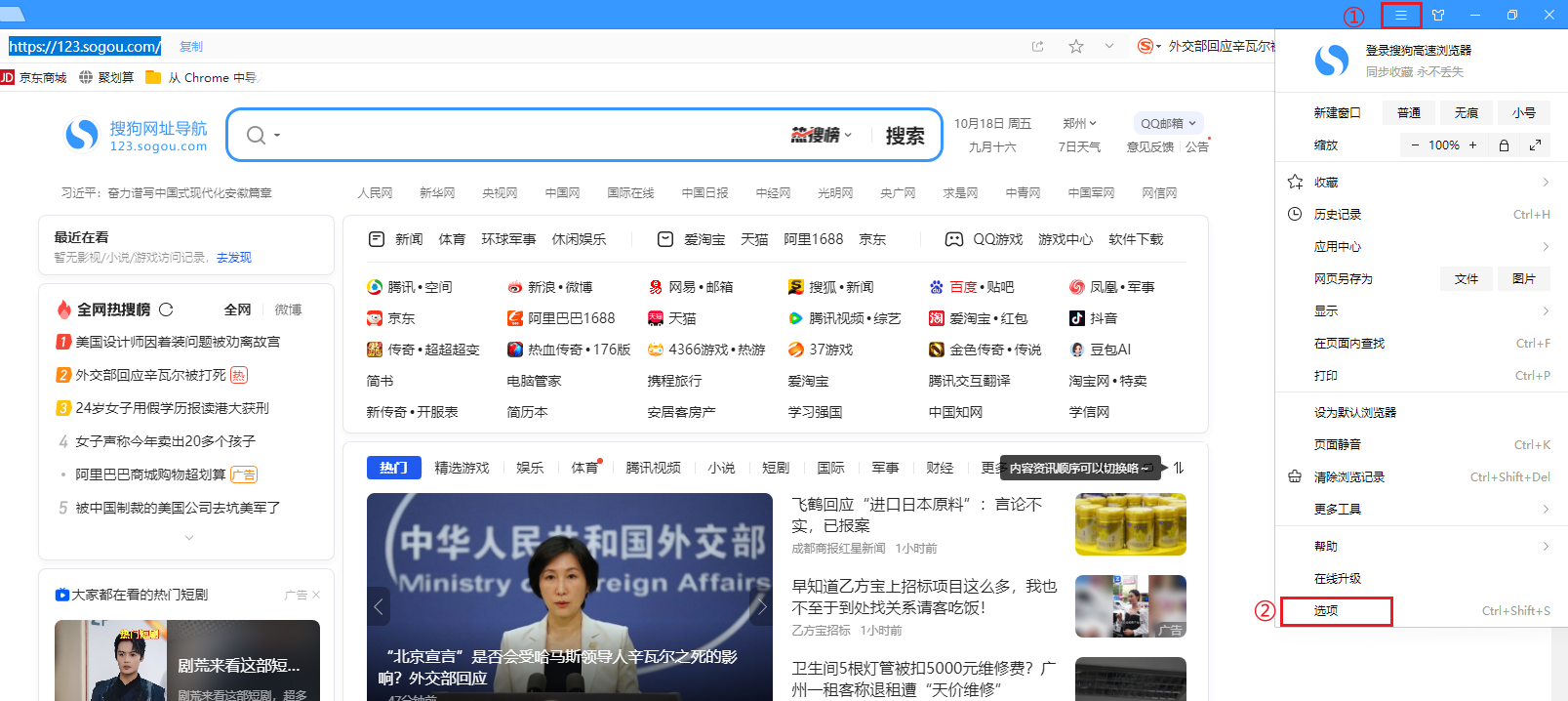Screen dimensions: 1568x701
Task: Open 37游戏 site shortcut
Action: click(821, 350)
